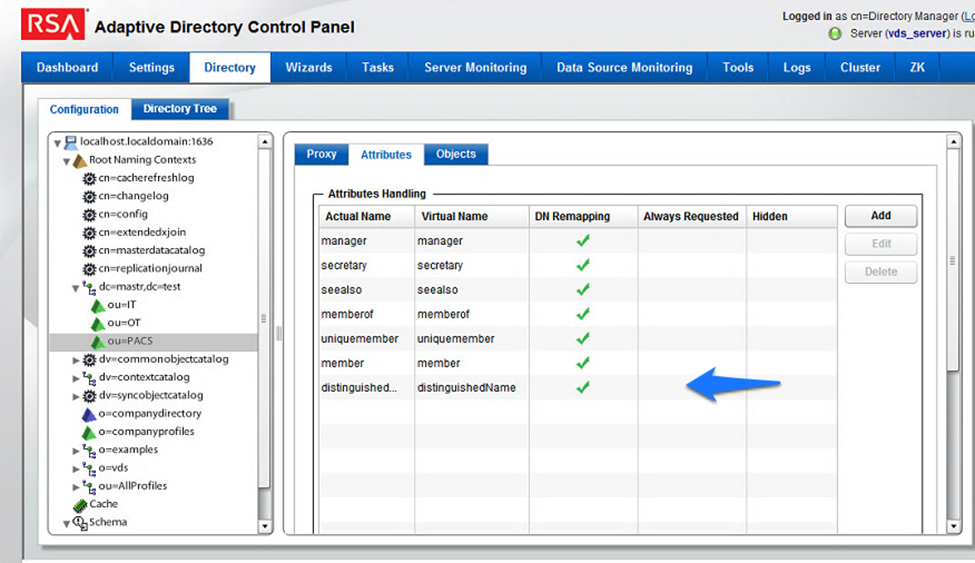The image size is (975, 563).
Task: Sort by Actual Name column header
Action: tap(367, 216)
